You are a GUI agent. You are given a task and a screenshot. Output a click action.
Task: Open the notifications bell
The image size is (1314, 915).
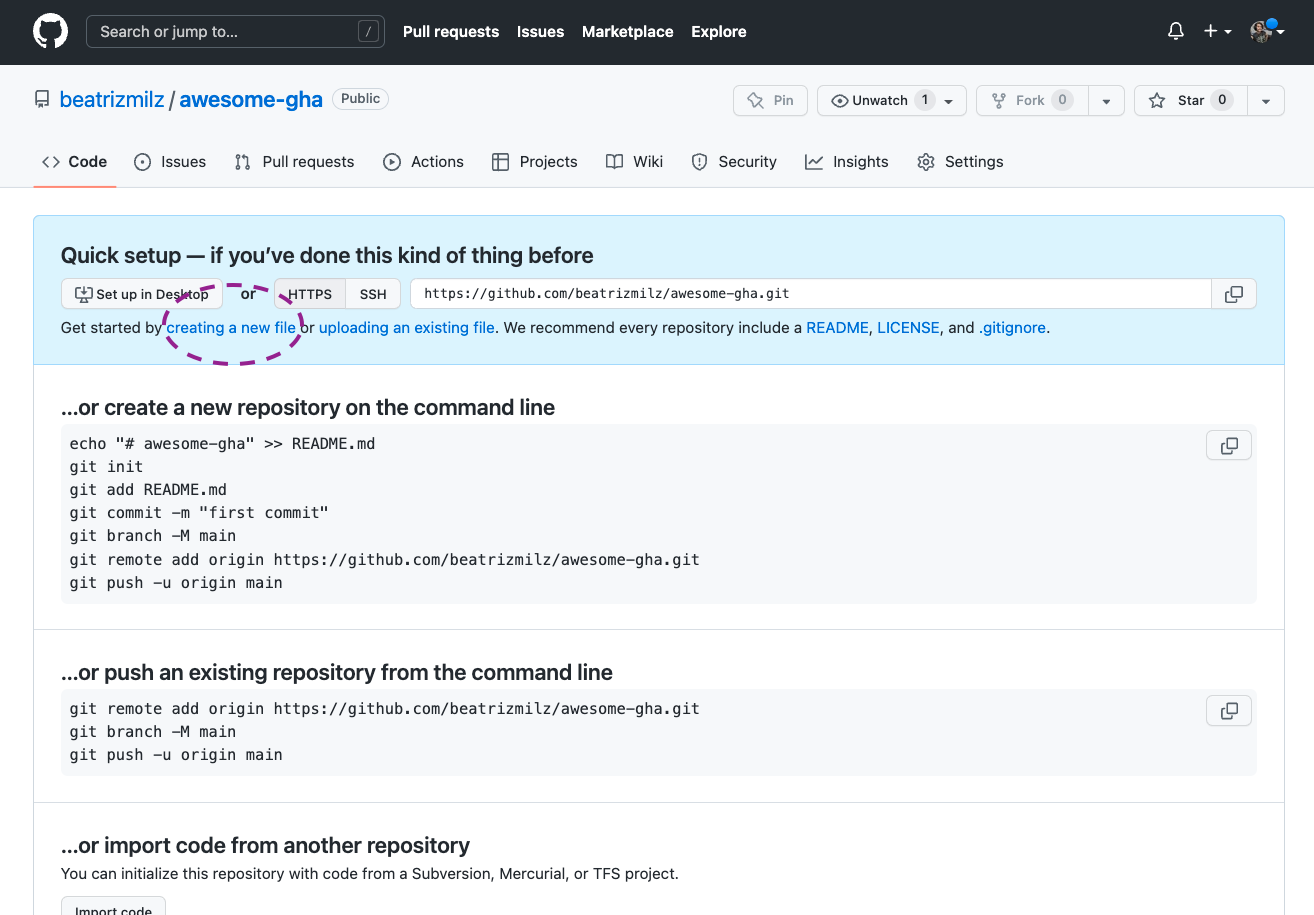(x=1176, y=32)
